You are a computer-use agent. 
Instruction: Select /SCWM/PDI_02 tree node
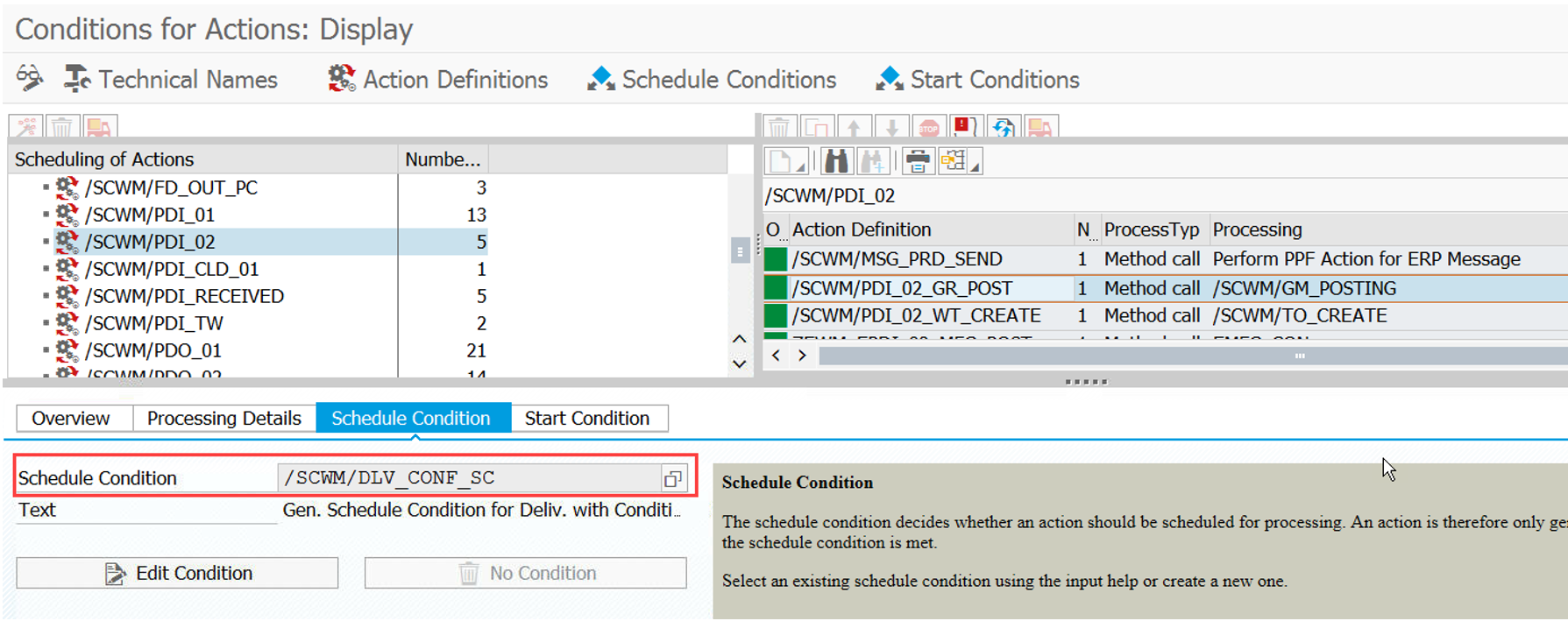149,242
